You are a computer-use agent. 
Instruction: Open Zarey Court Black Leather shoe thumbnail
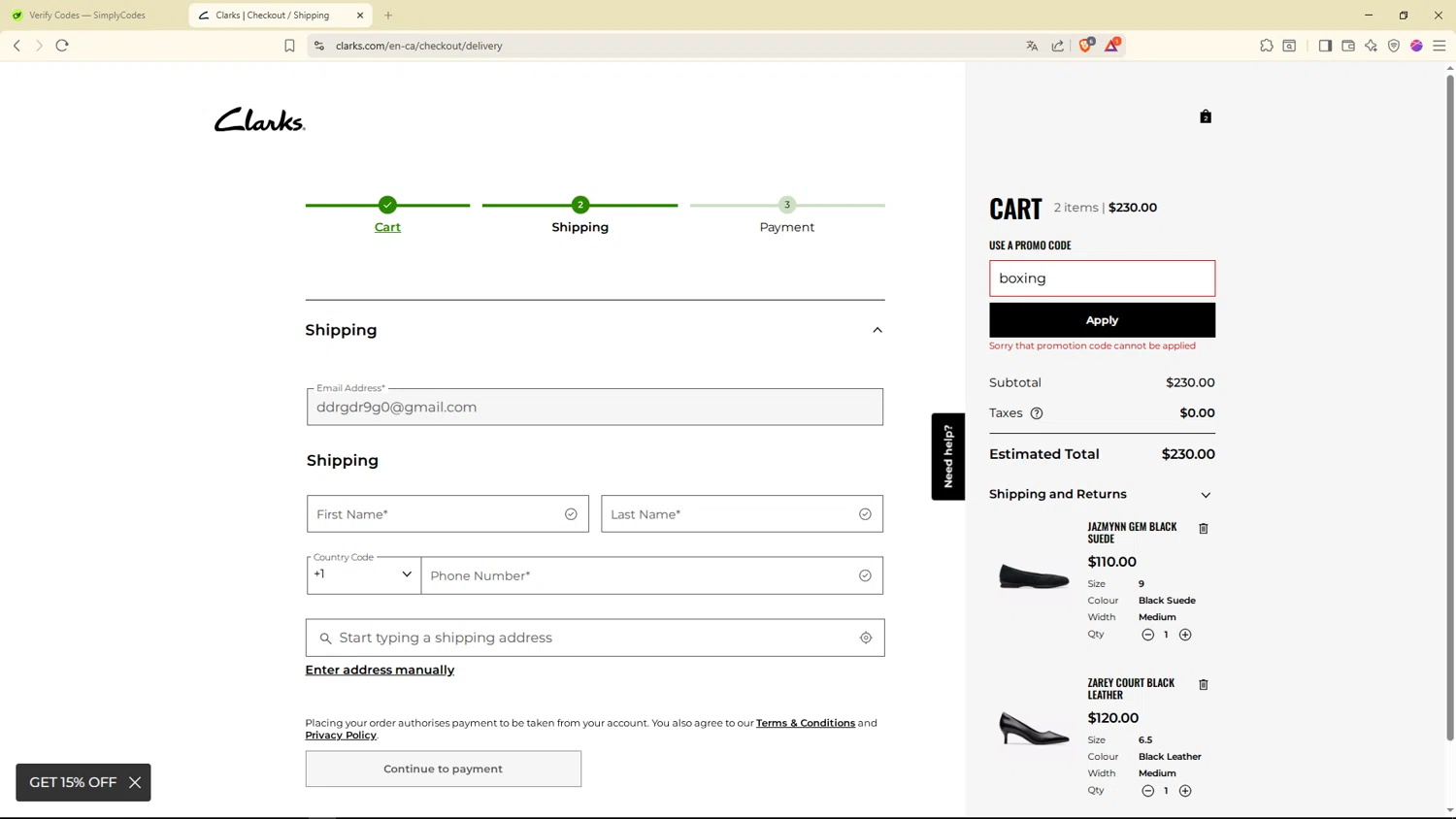1034,728
